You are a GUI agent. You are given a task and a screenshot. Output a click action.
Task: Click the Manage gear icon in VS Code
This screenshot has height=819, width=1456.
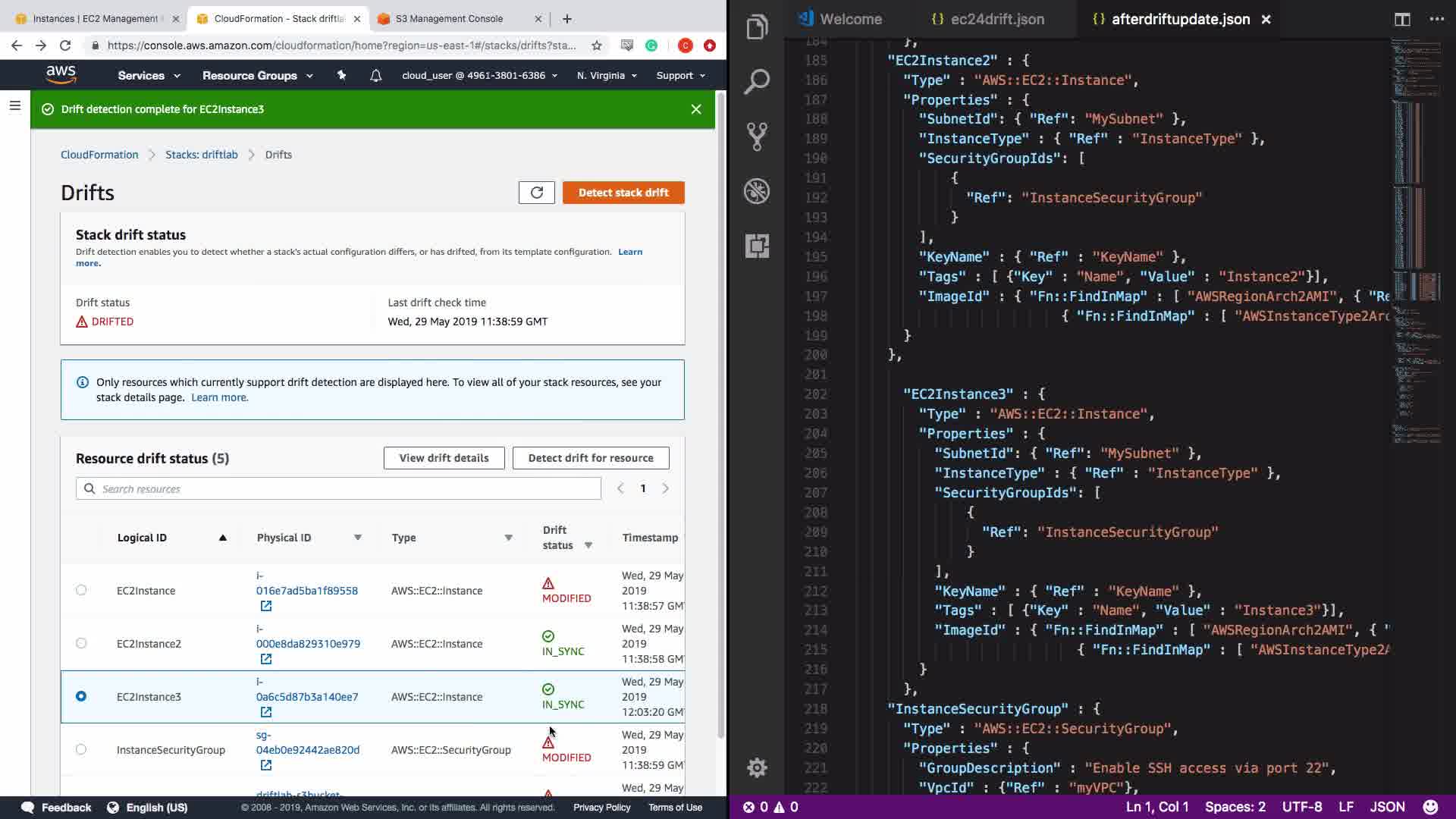pos(756,767)
